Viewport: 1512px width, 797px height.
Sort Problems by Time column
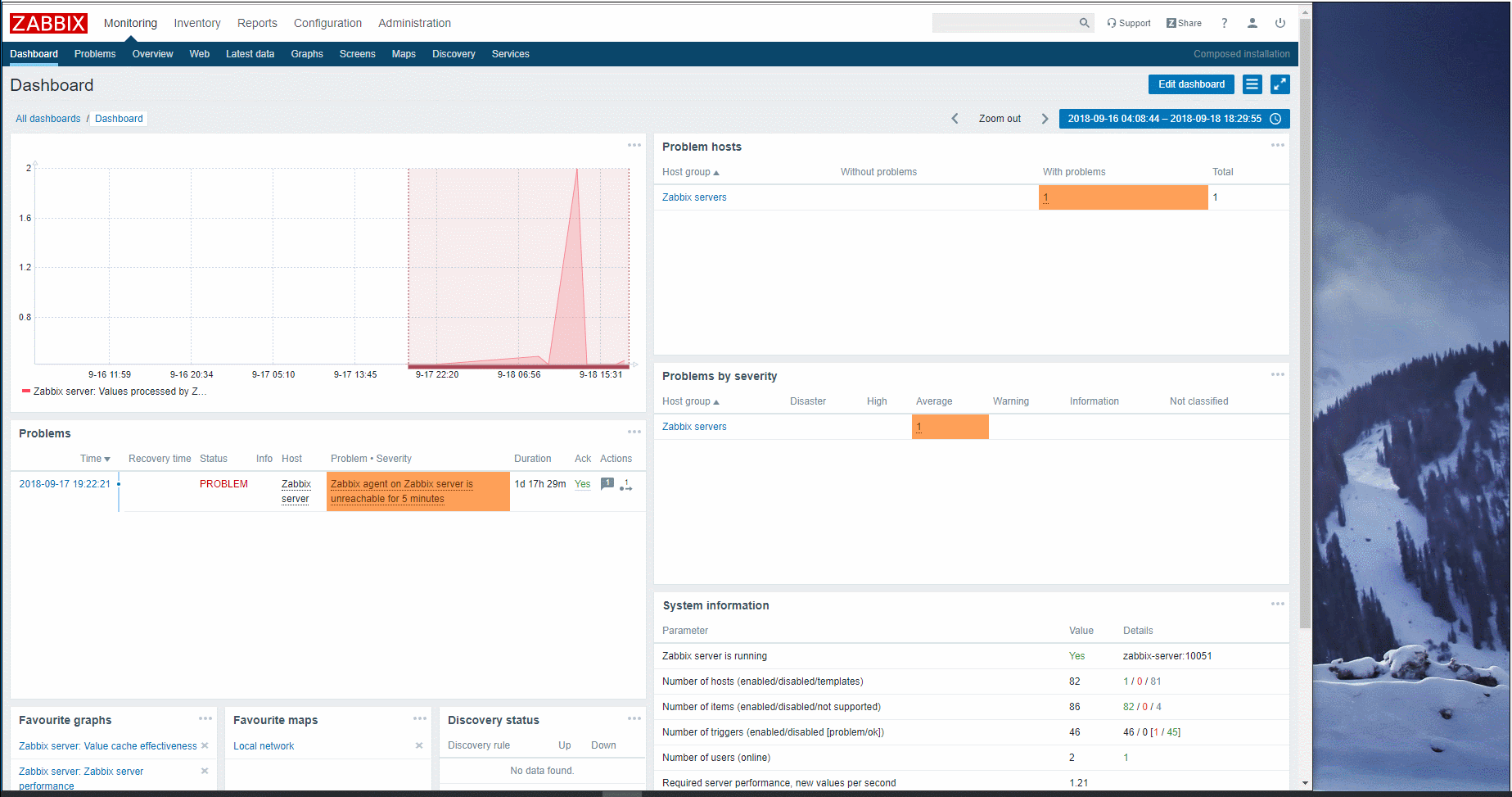[x=95, y=459]
